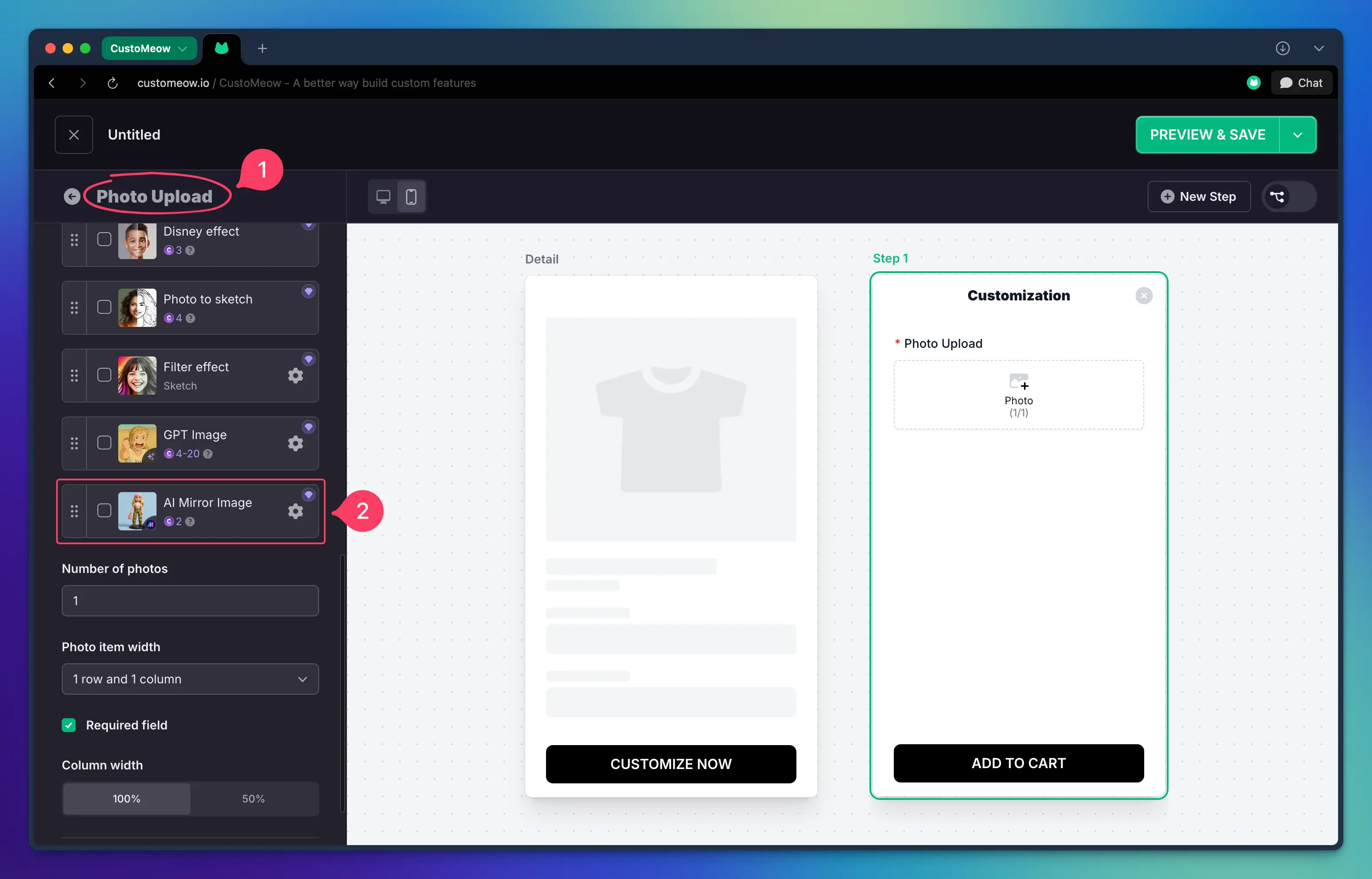Open the CustoMeow workspace dropdown
1372x879 pixels.
tap(149, 49)
